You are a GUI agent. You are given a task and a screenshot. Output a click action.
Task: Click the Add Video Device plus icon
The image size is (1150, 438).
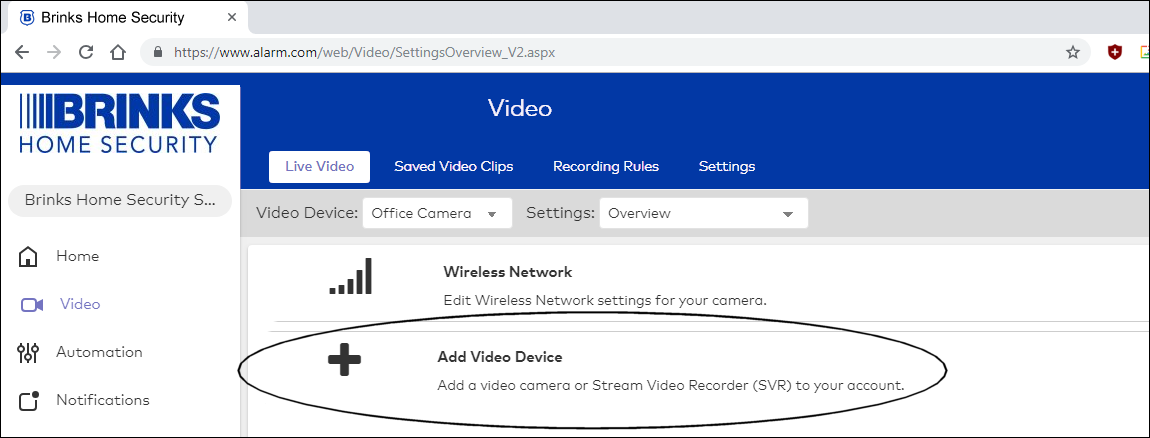[x=345, y=360]
